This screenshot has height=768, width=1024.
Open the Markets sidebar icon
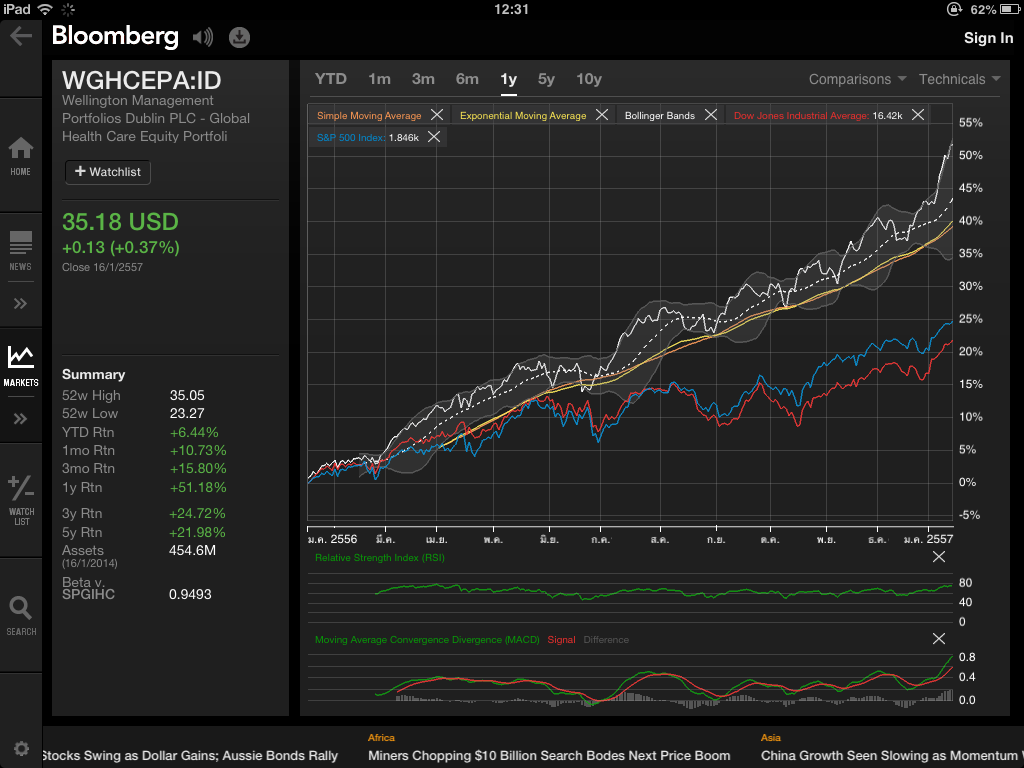coord(21,366)
